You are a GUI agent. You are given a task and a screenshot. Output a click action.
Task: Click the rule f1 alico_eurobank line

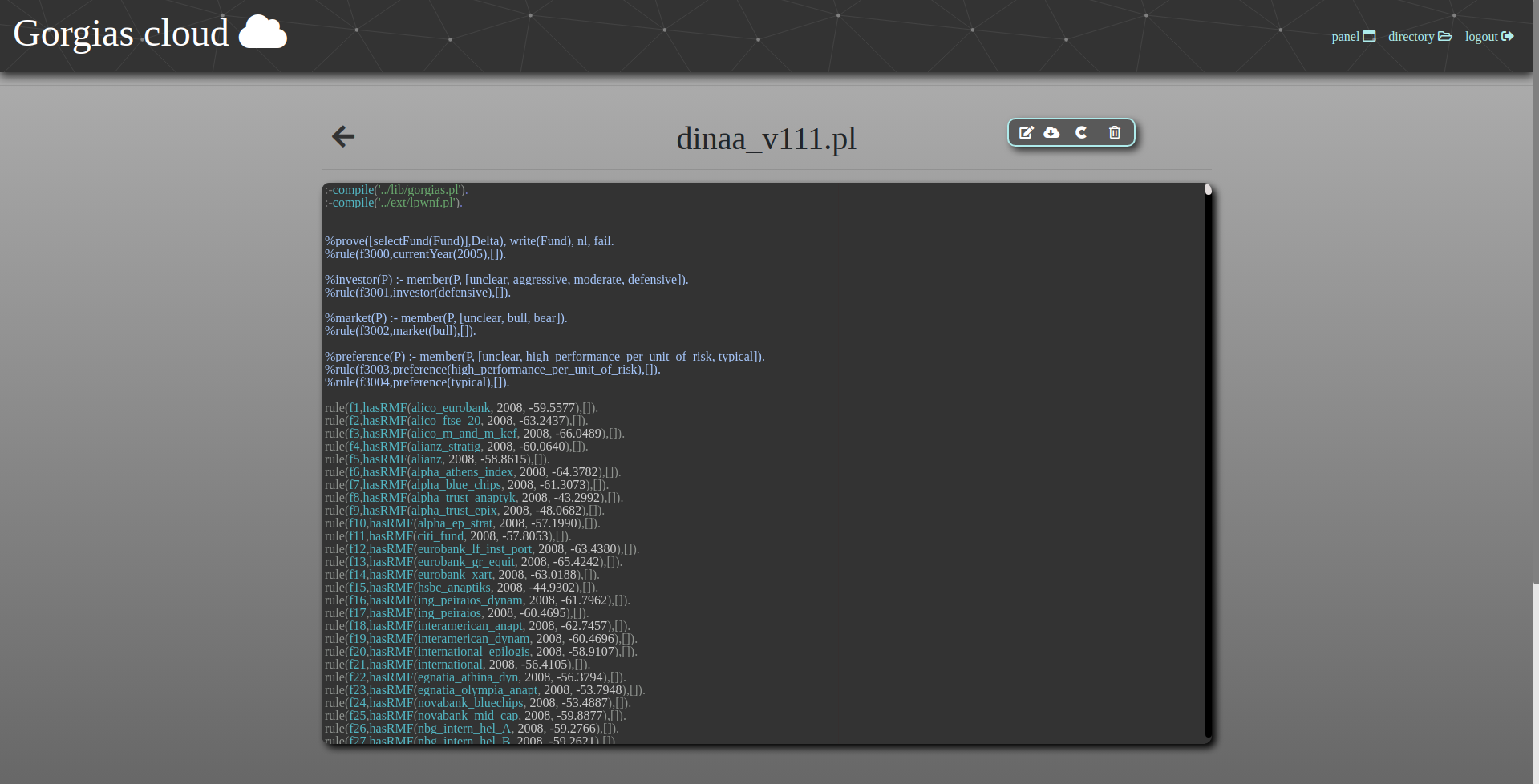click(x=461, y=408)
